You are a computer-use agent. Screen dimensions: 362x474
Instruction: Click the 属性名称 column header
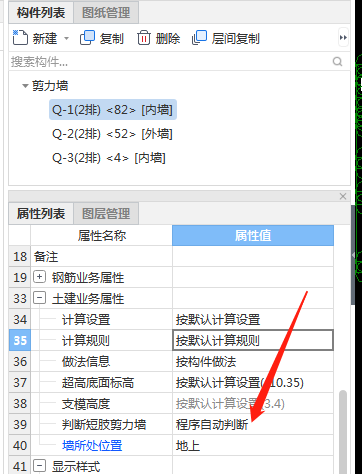(x=102, y=236)
